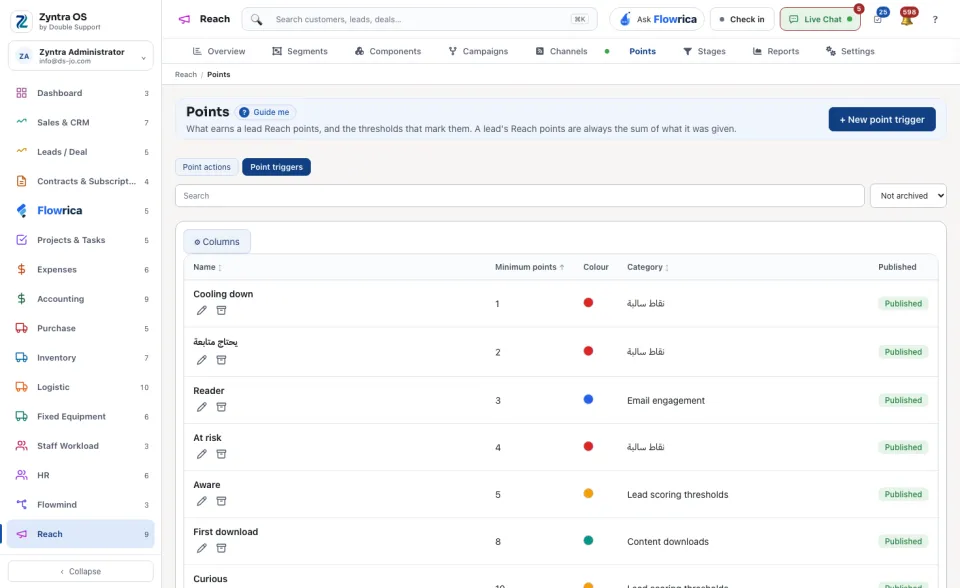Edit the Cooling down trigger with pencil icon
Screen dimensions: 960x588
[201, 311]
